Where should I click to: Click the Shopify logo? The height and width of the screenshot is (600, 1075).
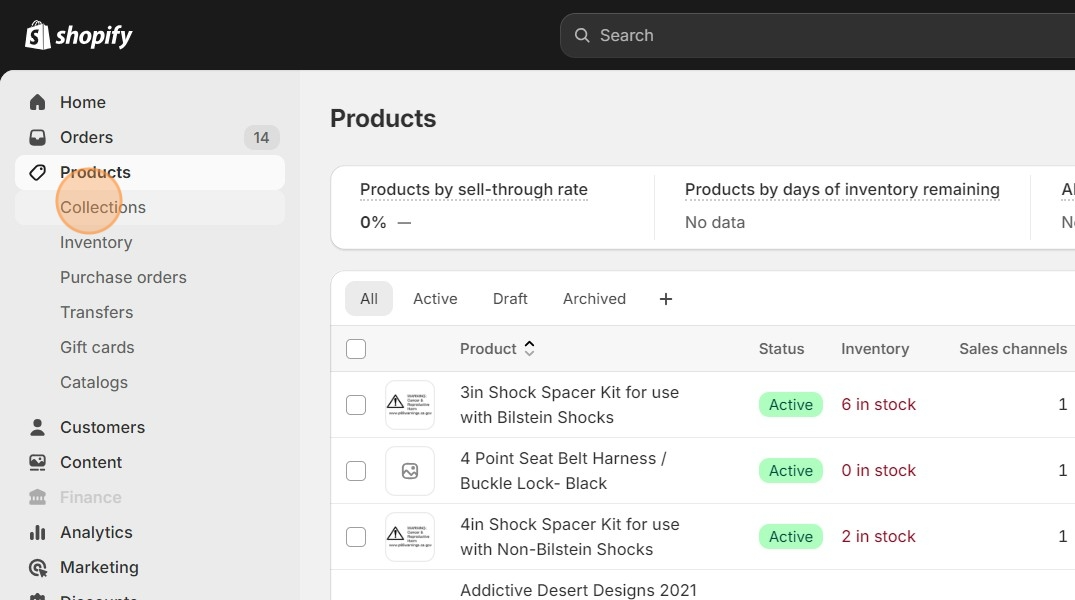click(79, 36)
